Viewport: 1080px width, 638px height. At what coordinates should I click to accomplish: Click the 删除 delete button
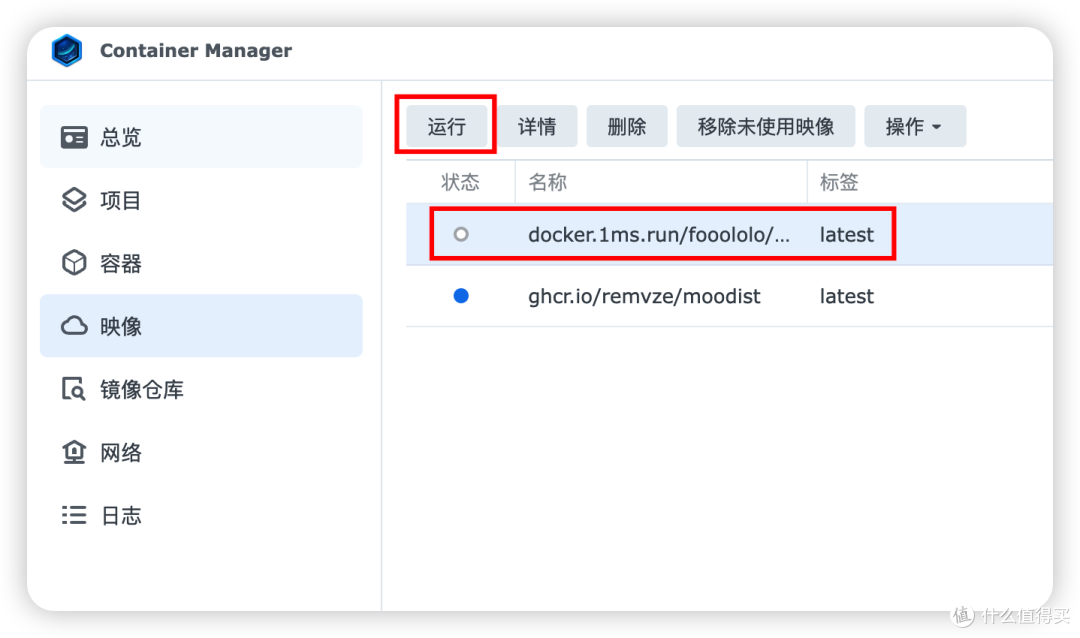pos(627,126)
